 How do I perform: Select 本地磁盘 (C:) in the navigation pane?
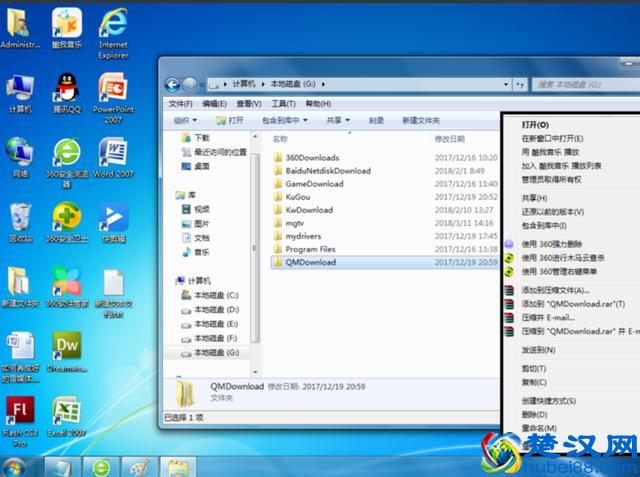216,296
